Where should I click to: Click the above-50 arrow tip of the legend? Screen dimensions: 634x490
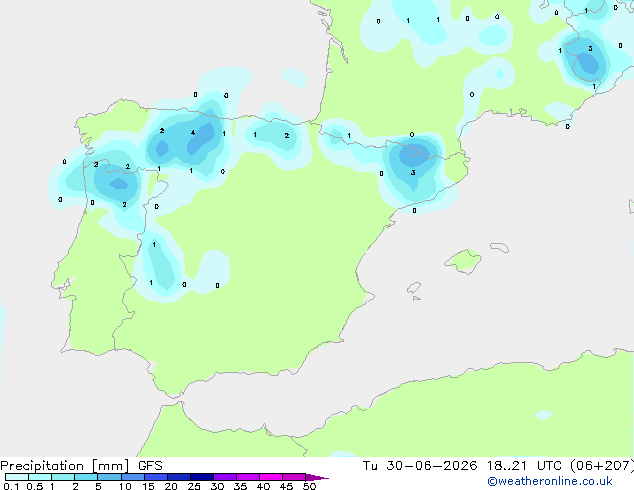pyautogui.click(x=317, y=477)
